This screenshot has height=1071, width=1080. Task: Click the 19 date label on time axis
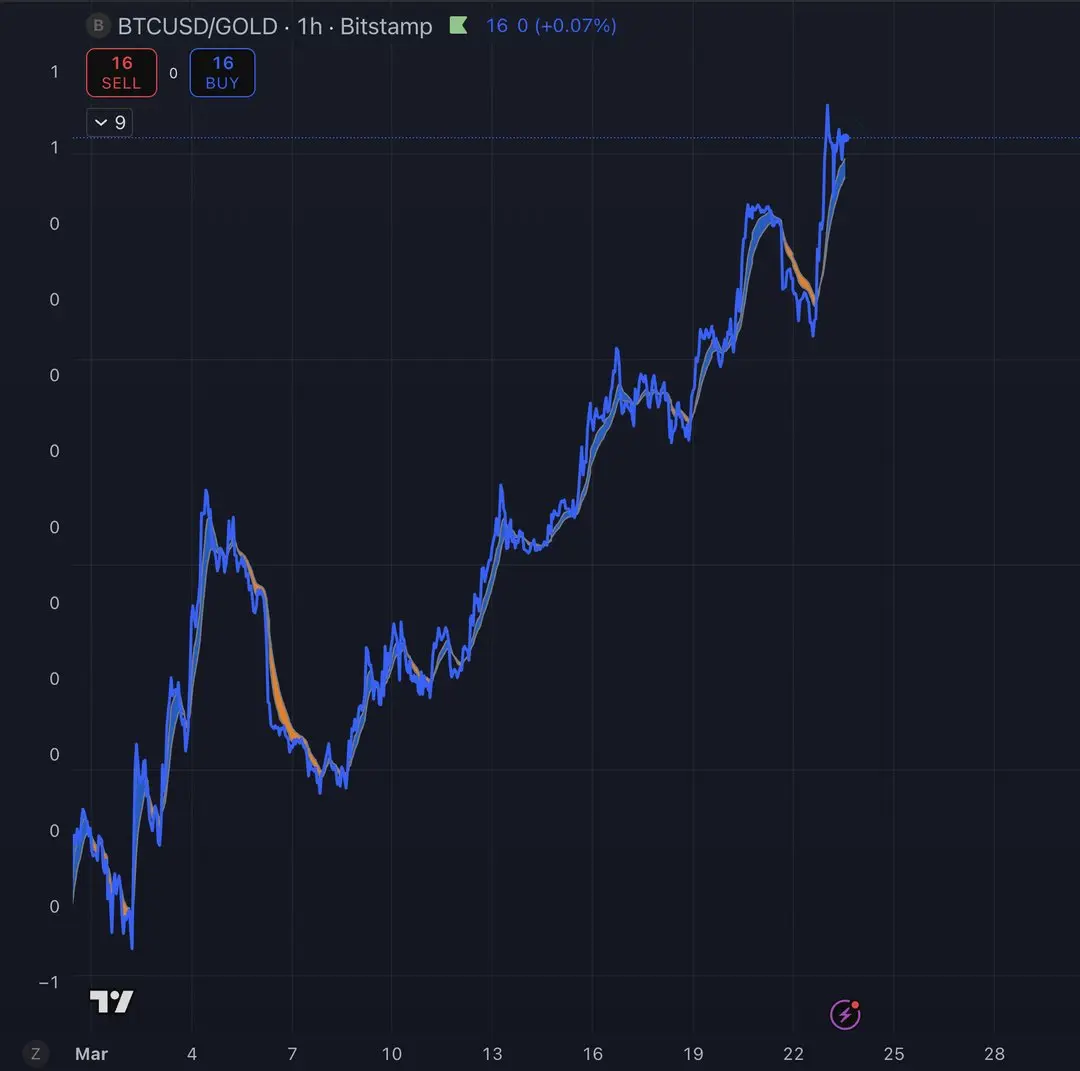click(x=693, y=1054)
